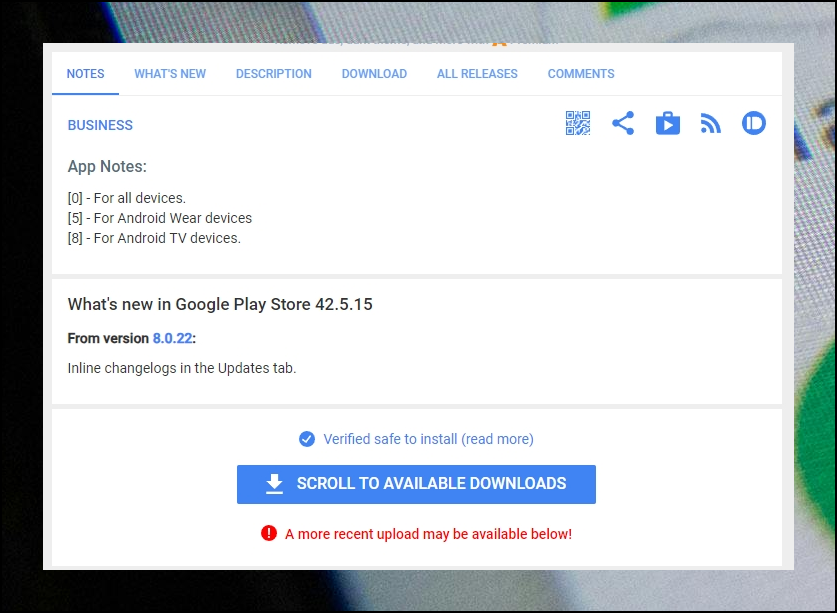
Task: Click 'Inline changelogs in the Updates tab.' text
Action: 181,368
